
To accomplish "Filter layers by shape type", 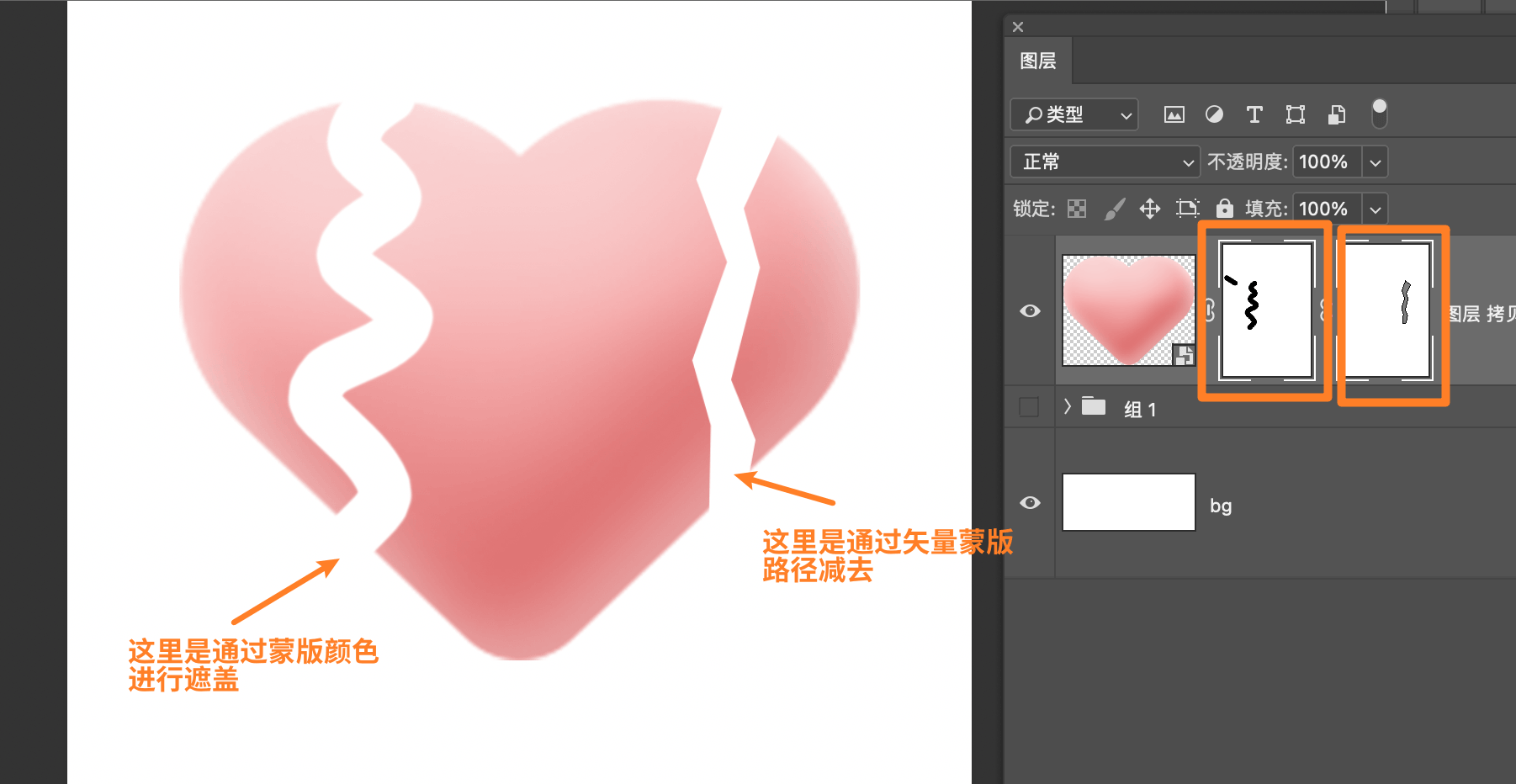I will (1296, 115).
